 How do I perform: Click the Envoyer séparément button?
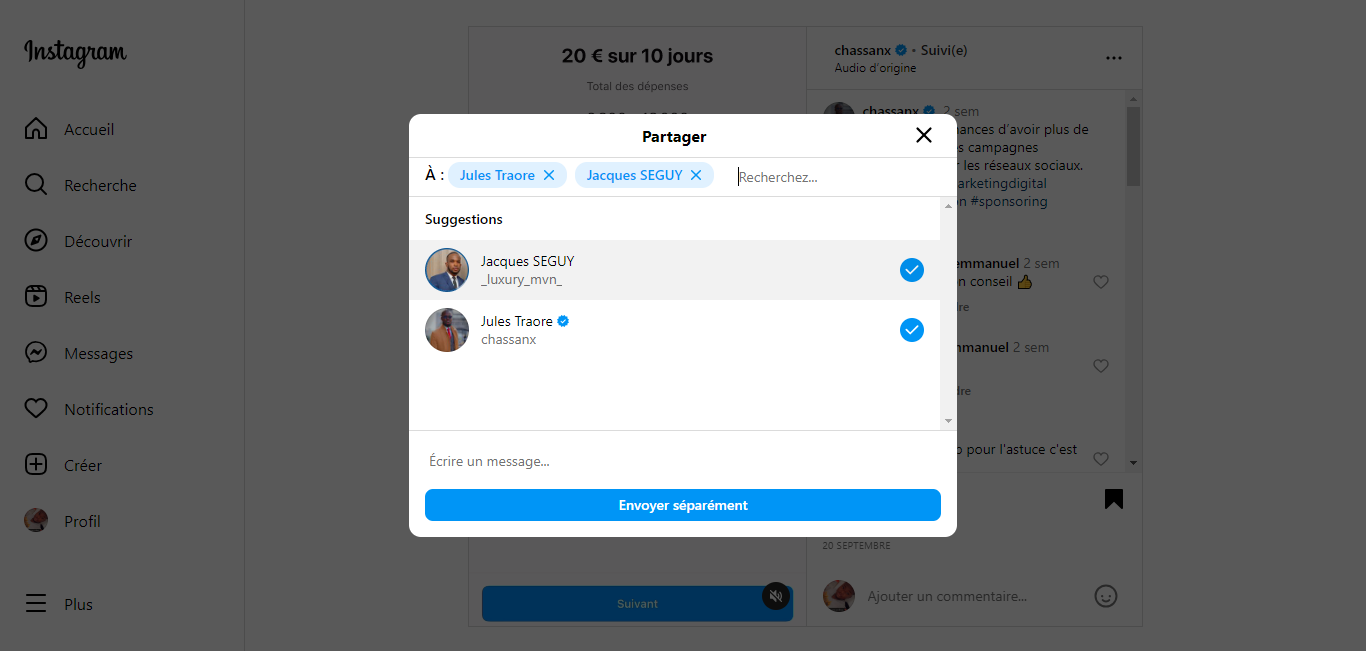pyautogui.click(x=682, y=505)
